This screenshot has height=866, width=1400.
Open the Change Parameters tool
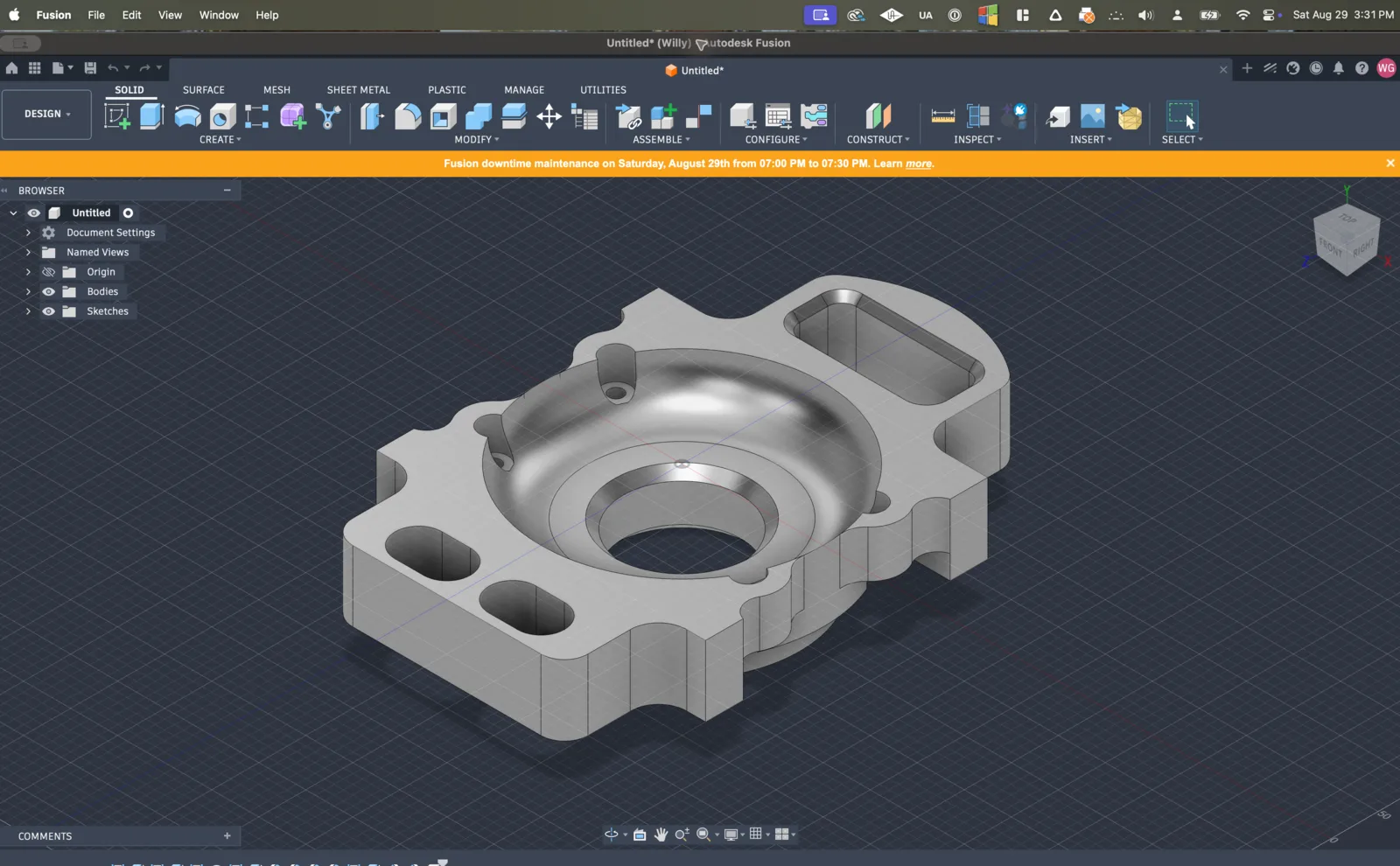pyautogui.click(x=584, y=115)
